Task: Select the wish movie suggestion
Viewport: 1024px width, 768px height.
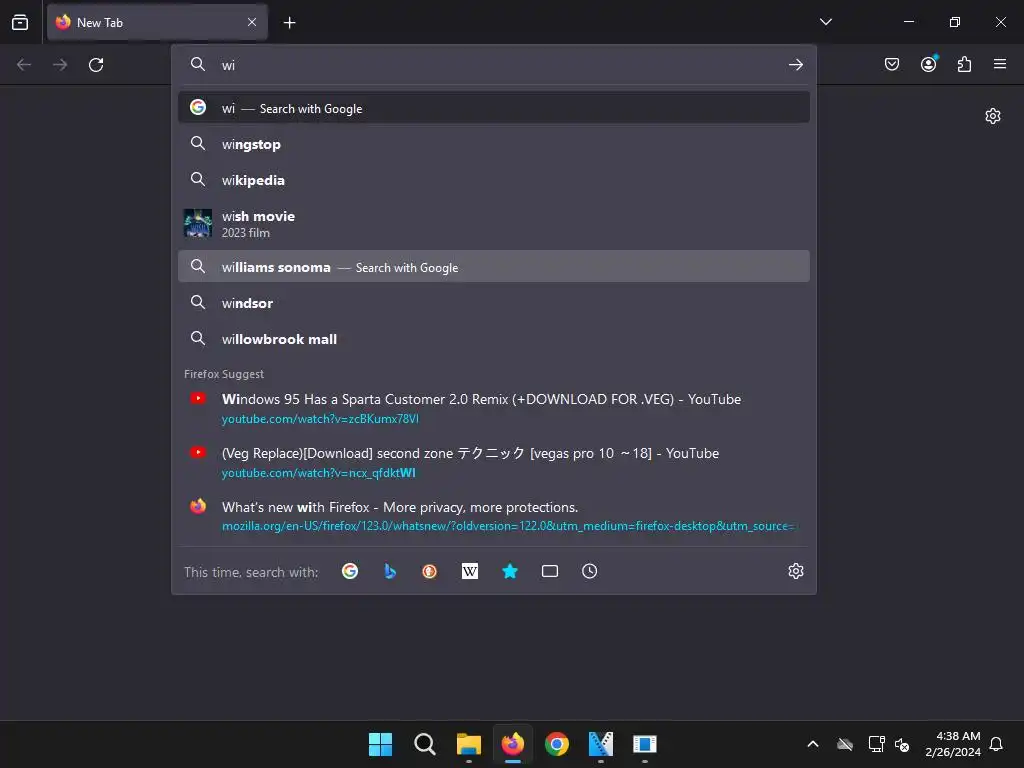Action: (494, 223)
